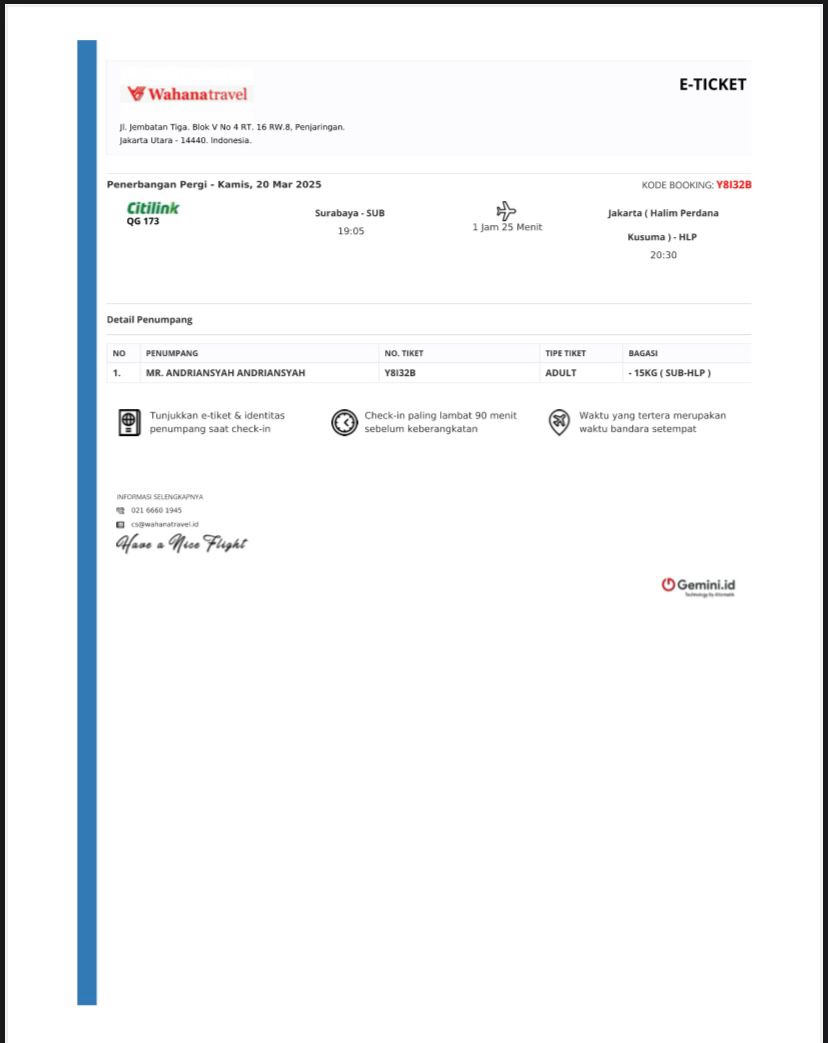
Task: Click the plane location pin icon
Action: pyautogui.click(x=559, y=422)
